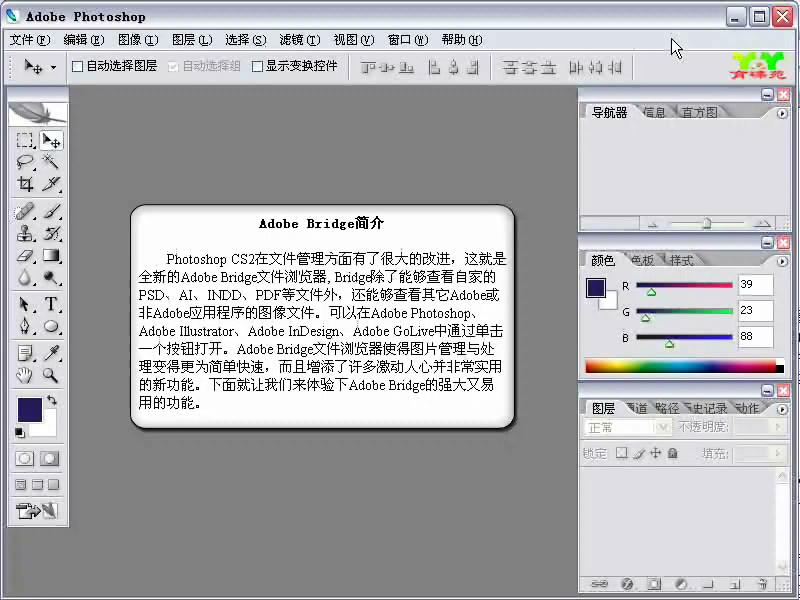Click the layer style icon in Layers panel
The width and height of the screenshot is (800, 600).
pyautogui.click(x=628, y=584)
